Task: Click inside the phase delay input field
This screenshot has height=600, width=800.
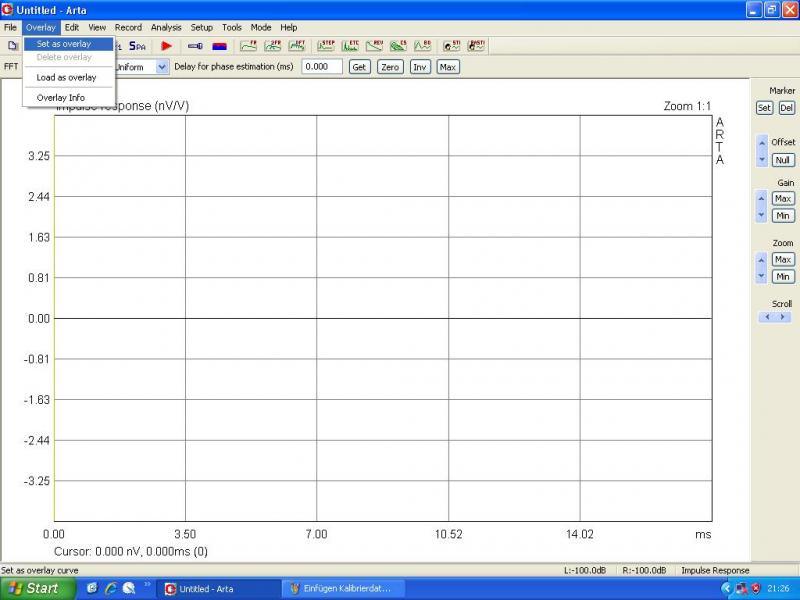Action: (321, 67)
